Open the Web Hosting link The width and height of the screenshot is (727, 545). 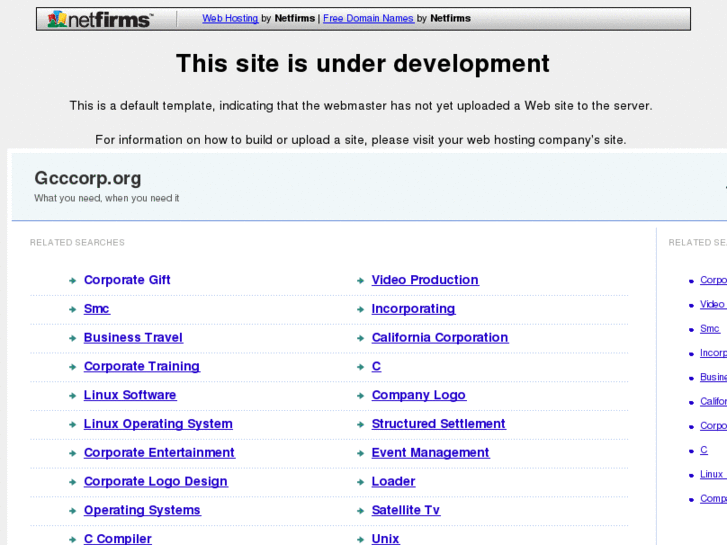point(230,18)
